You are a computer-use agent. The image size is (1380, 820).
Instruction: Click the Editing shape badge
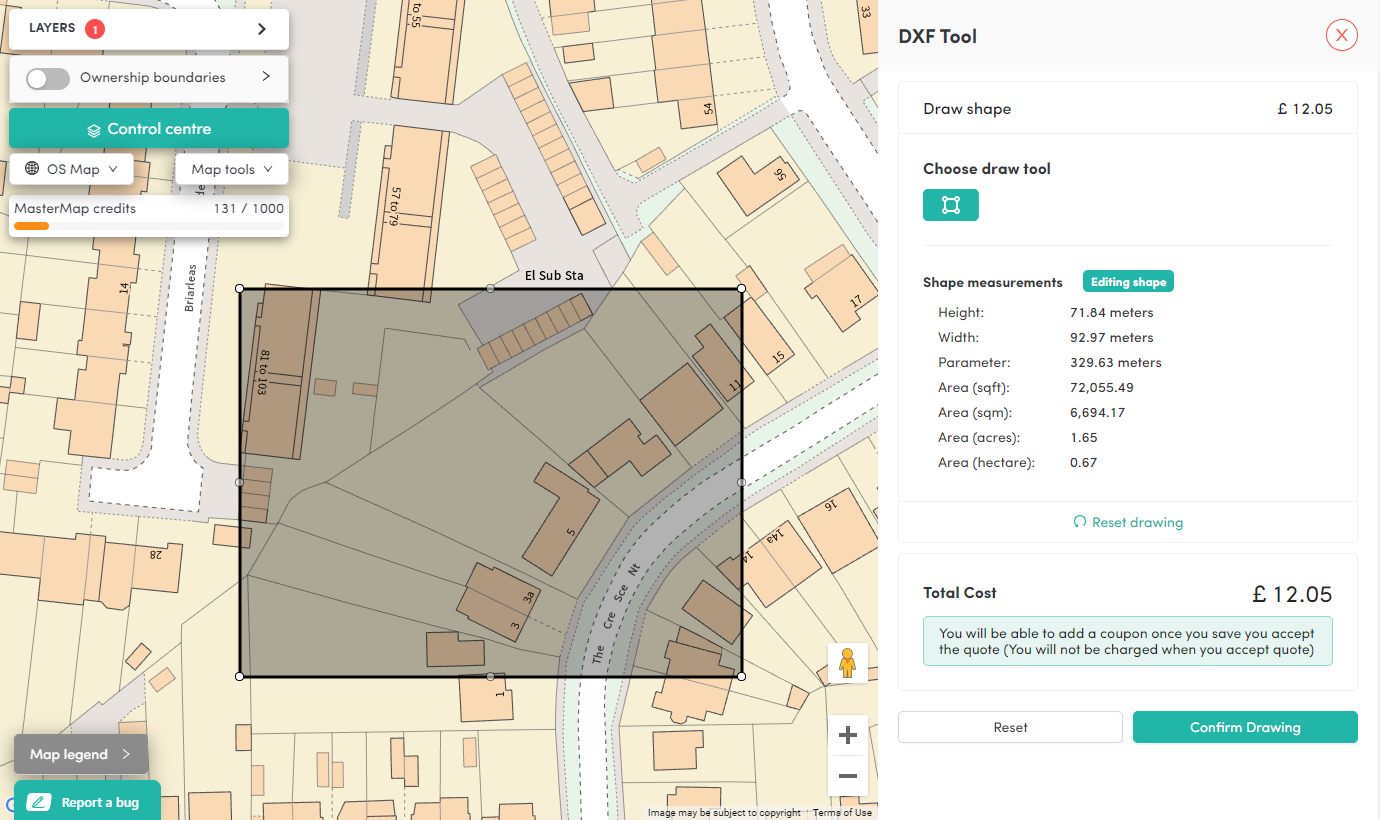click(1128, 282)
